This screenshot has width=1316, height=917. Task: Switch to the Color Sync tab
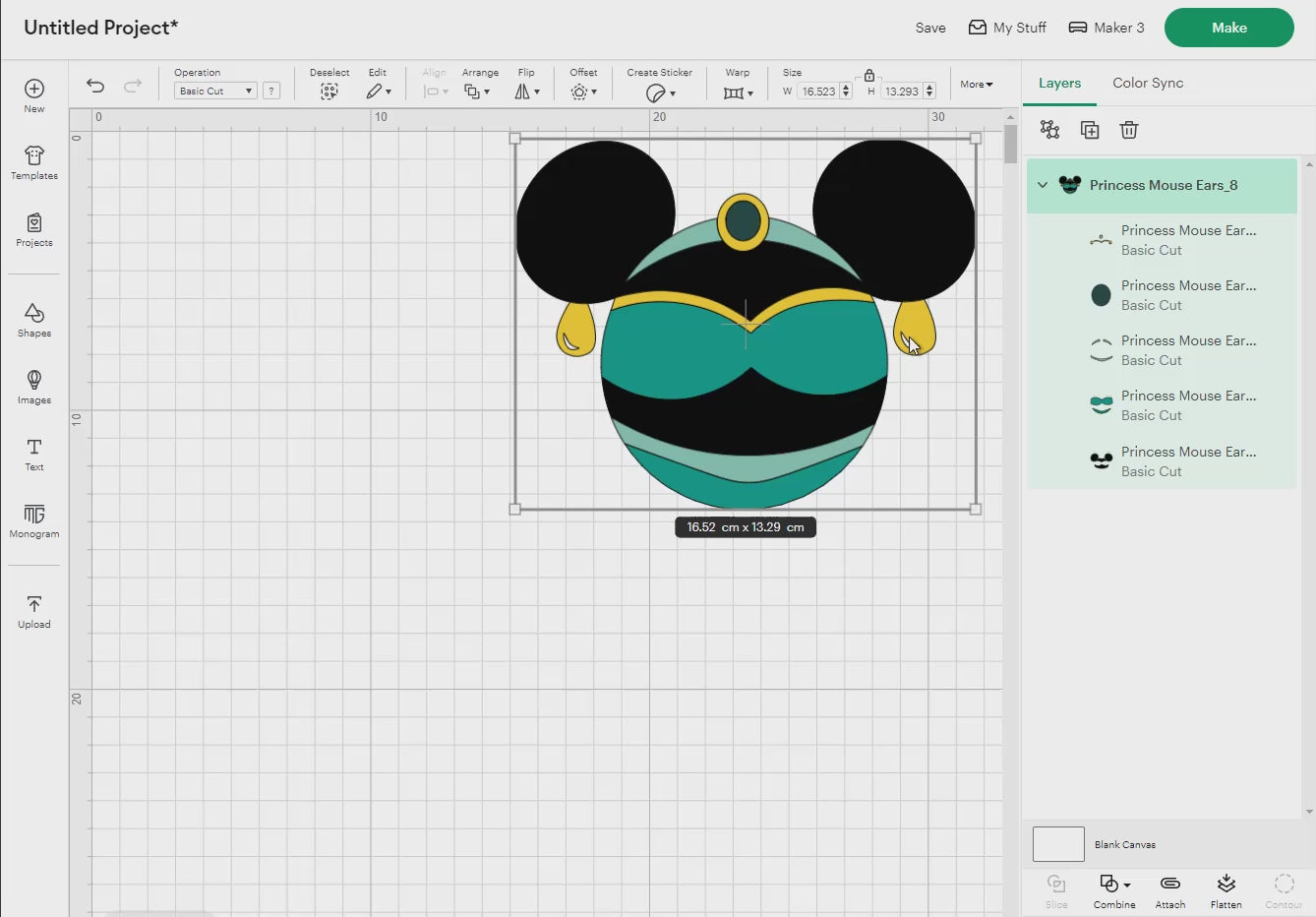coord(1148,83)
